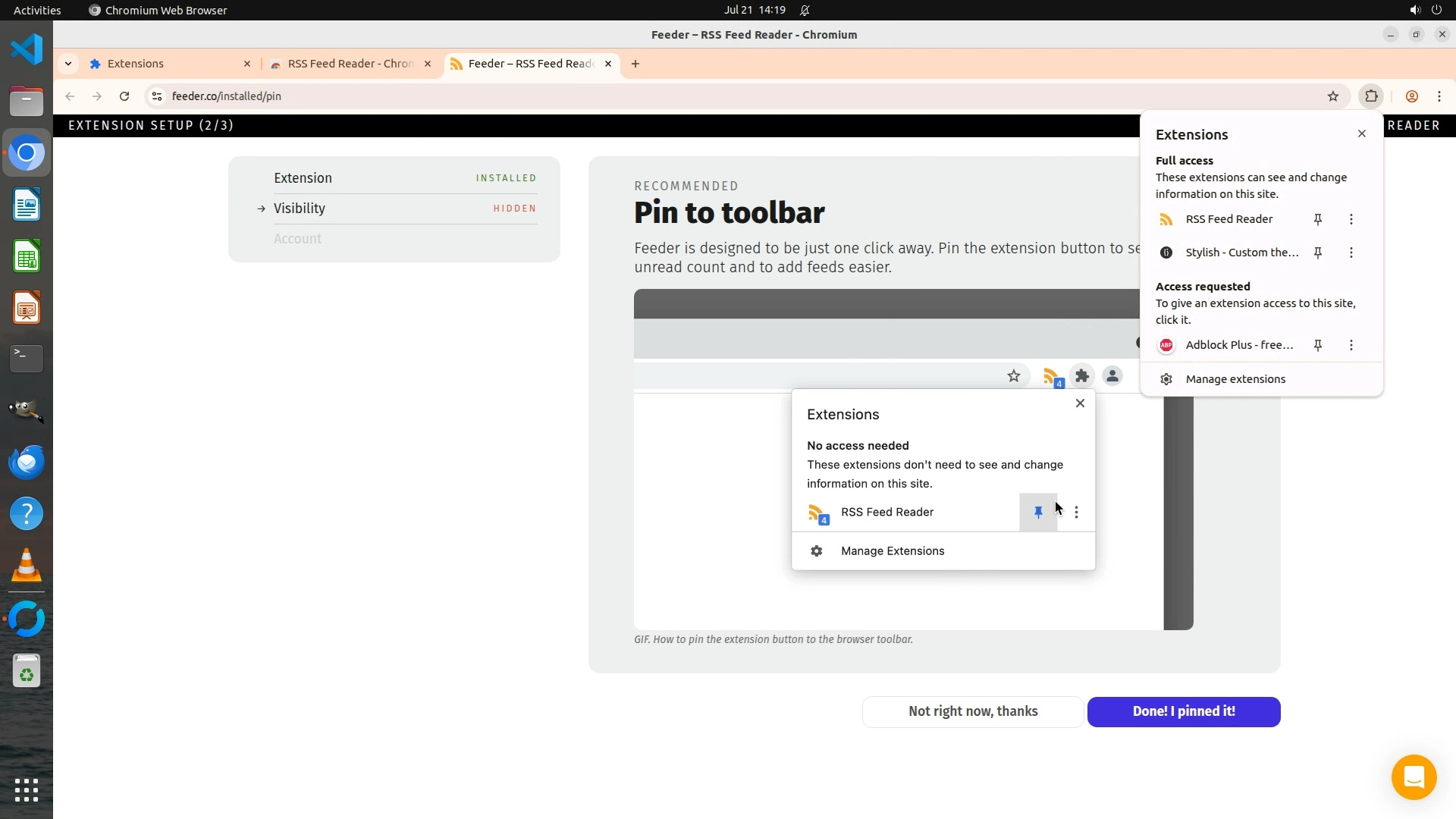Open the chat support bubble
1456x819 pixels.
[1414, 777]
